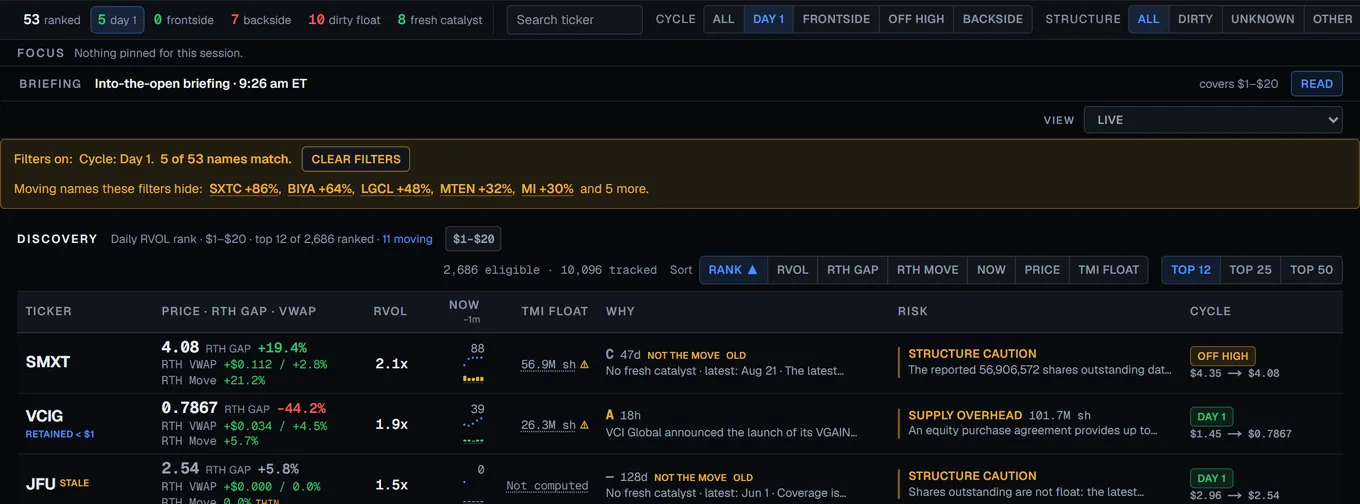The height and width of the screenshot is (504, 1360).
Task: Toggle the '5 day 1' summary chip
Action: (x=117, y=19)
